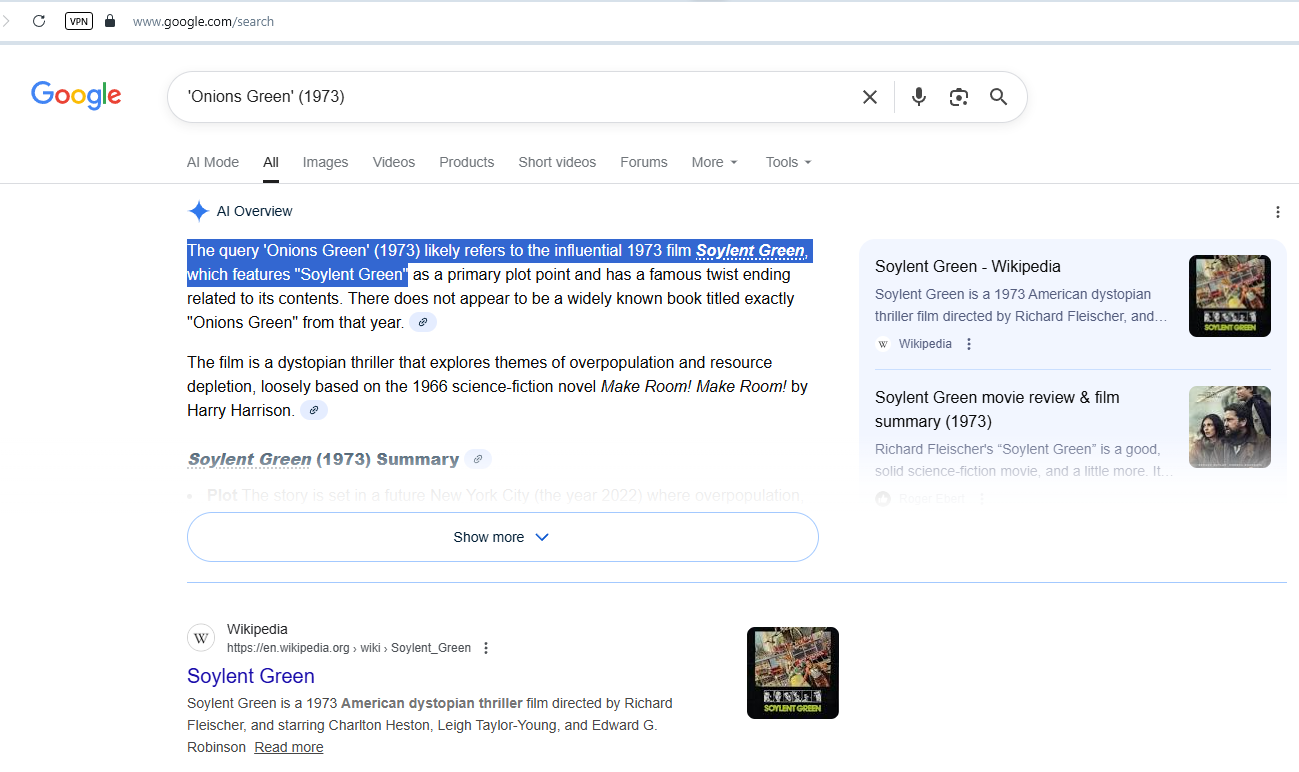Open options for Wikipedia source card
This screenshot has height=772, width=1299.
click(x=968, y=344)
